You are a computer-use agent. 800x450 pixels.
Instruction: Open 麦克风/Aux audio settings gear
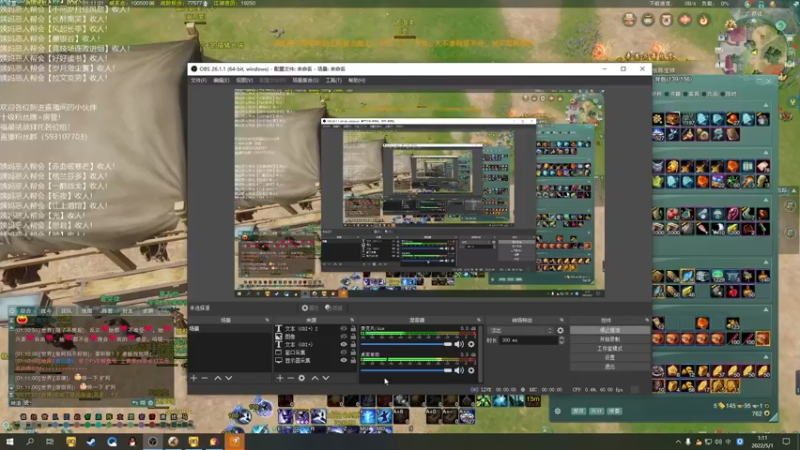coord(471,344)
